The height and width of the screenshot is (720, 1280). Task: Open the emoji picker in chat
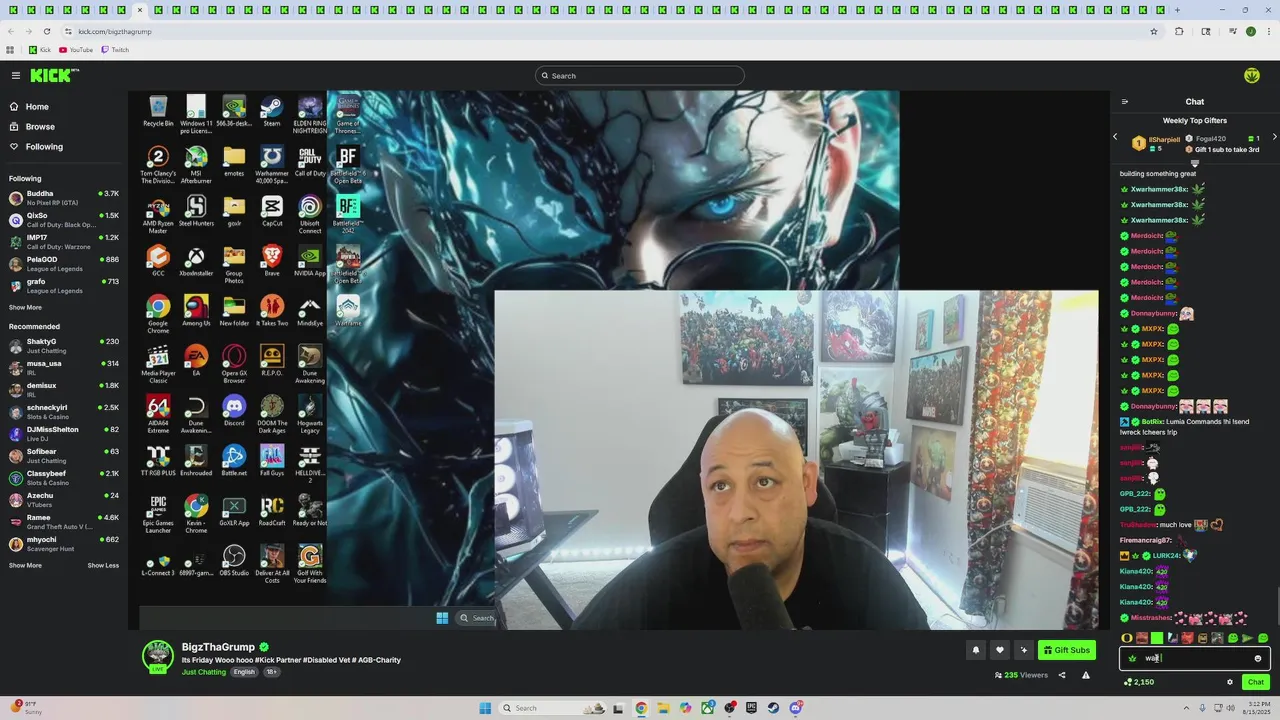pyautogui.click(x=1258, y=658)
